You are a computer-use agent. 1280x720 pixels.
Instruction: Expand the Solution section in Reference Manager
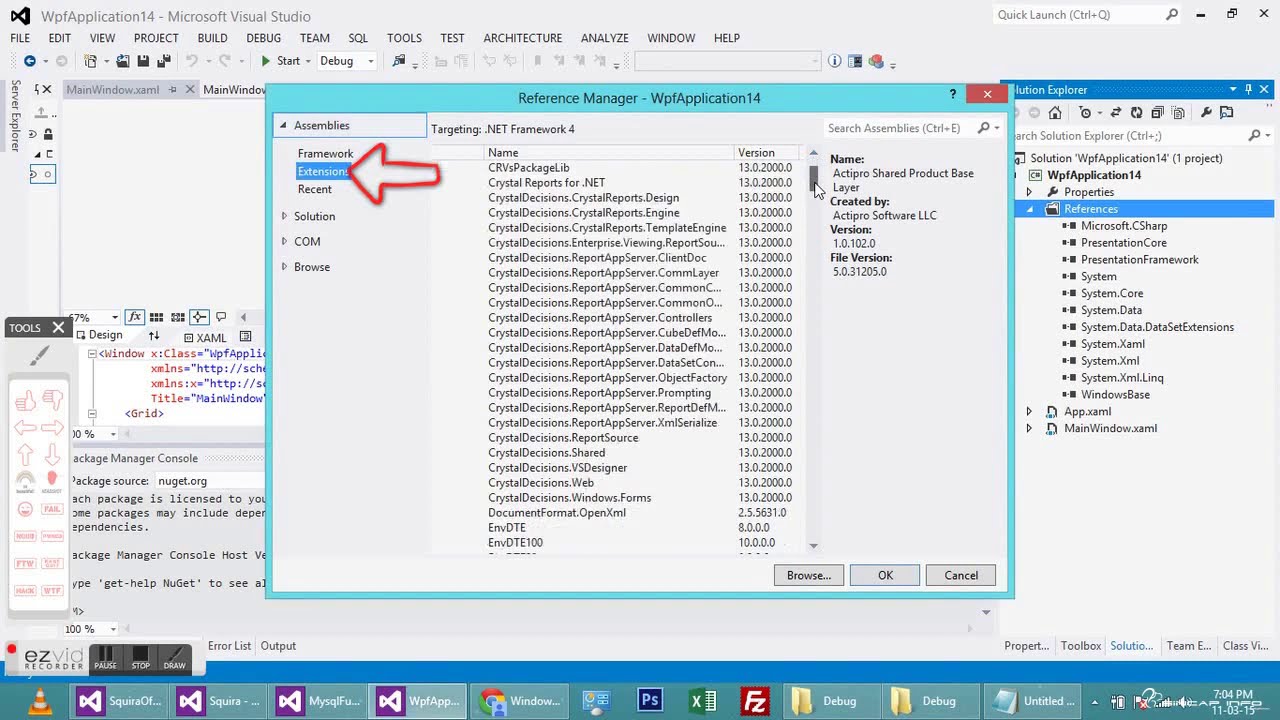tap(284, 216)
